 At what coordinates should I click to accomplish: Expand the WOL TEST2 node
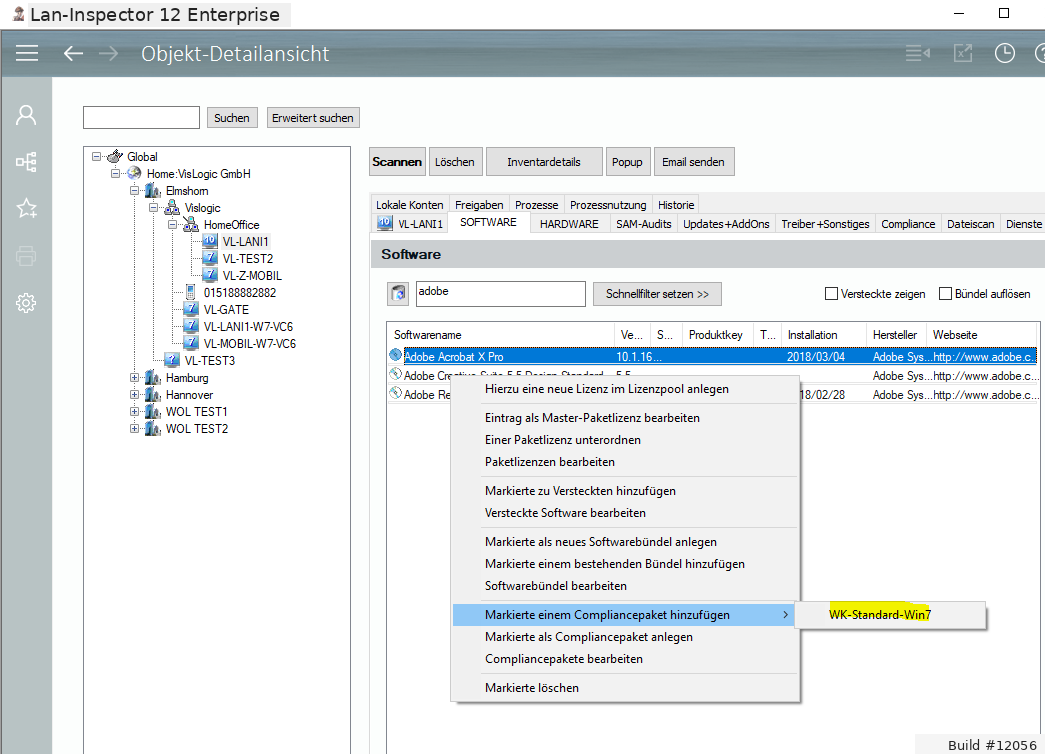(135, 429)
